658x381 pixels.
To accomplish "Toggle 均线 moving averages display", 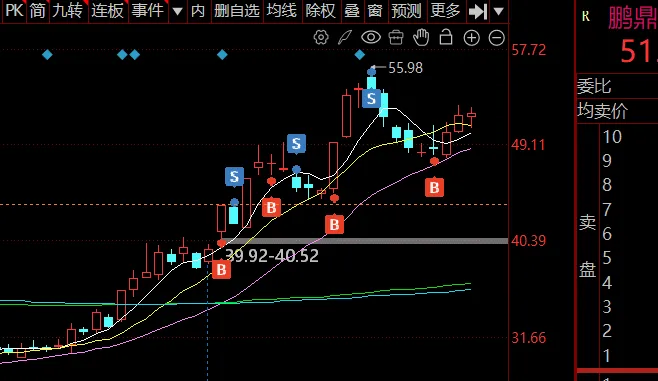I will click(x=282, y=11).
